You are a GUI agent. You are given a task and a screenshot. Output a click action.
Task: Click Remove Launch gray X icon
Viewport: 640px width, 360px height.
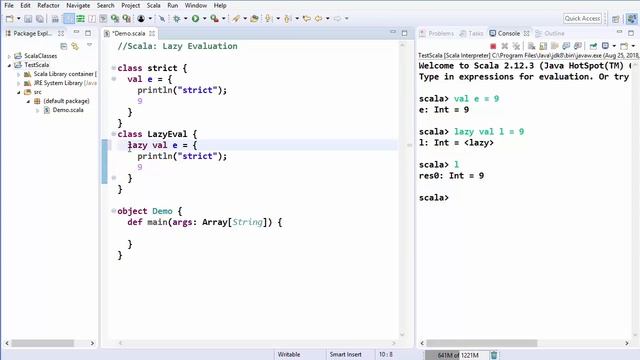point(505,46)
